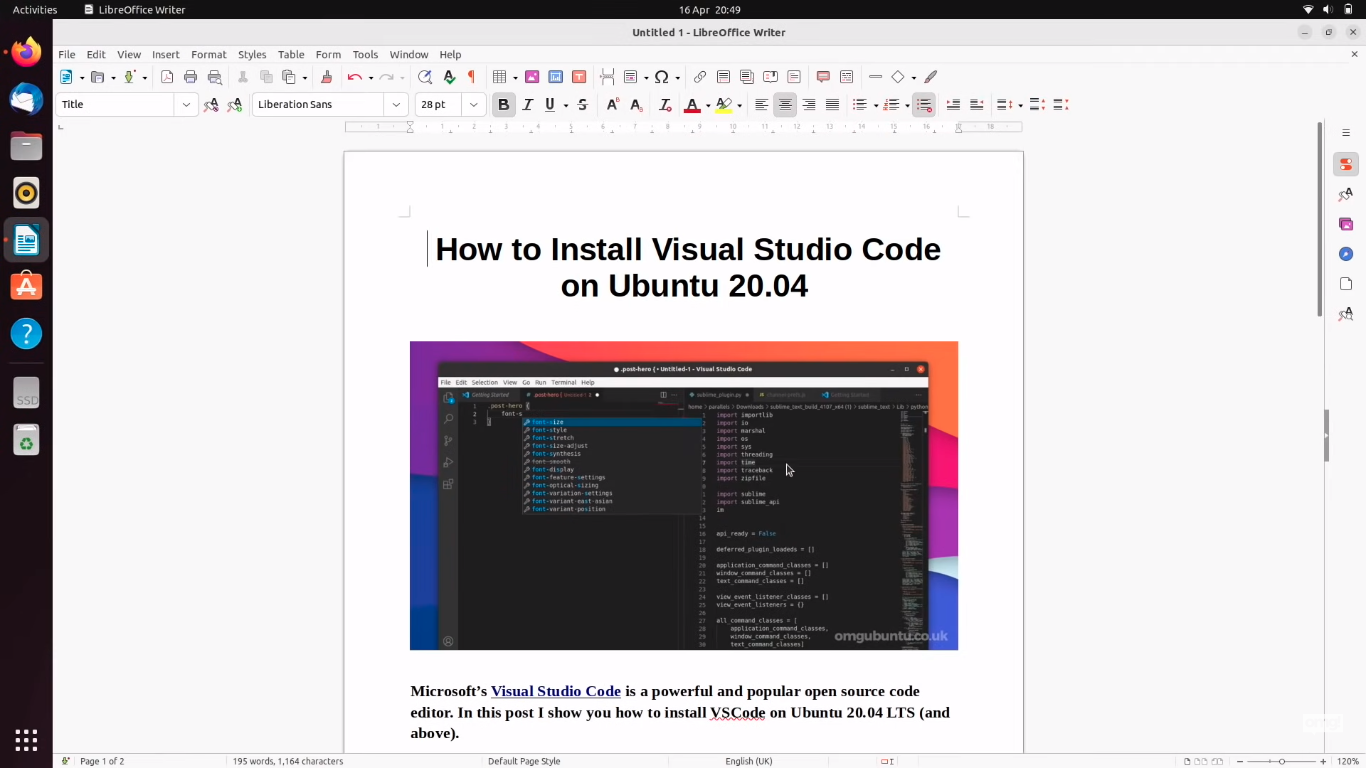Toggle Strikethrough formatting

(582, 105)
